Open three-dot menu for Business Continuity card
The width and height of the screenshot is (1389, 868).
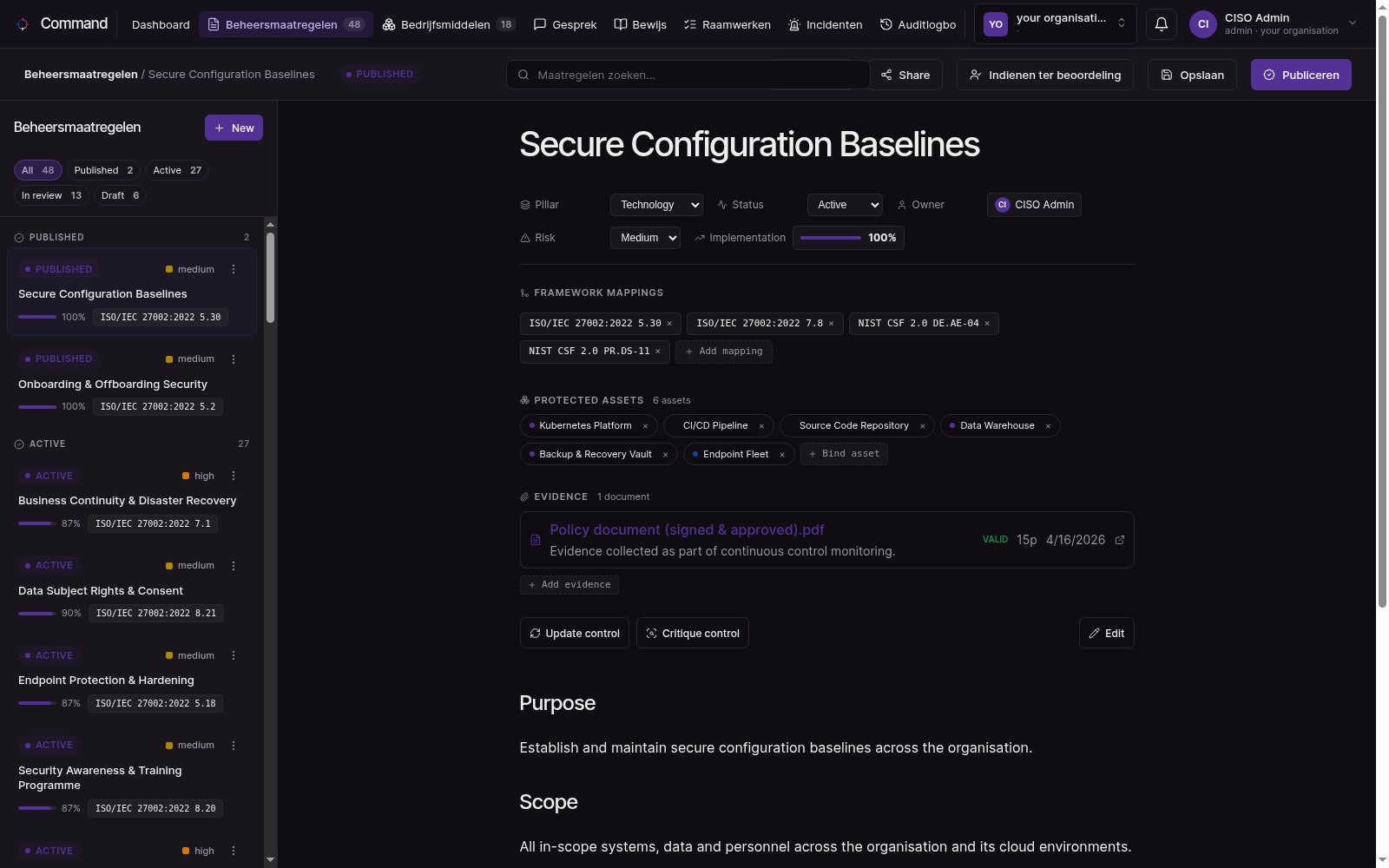coord(234,476)
